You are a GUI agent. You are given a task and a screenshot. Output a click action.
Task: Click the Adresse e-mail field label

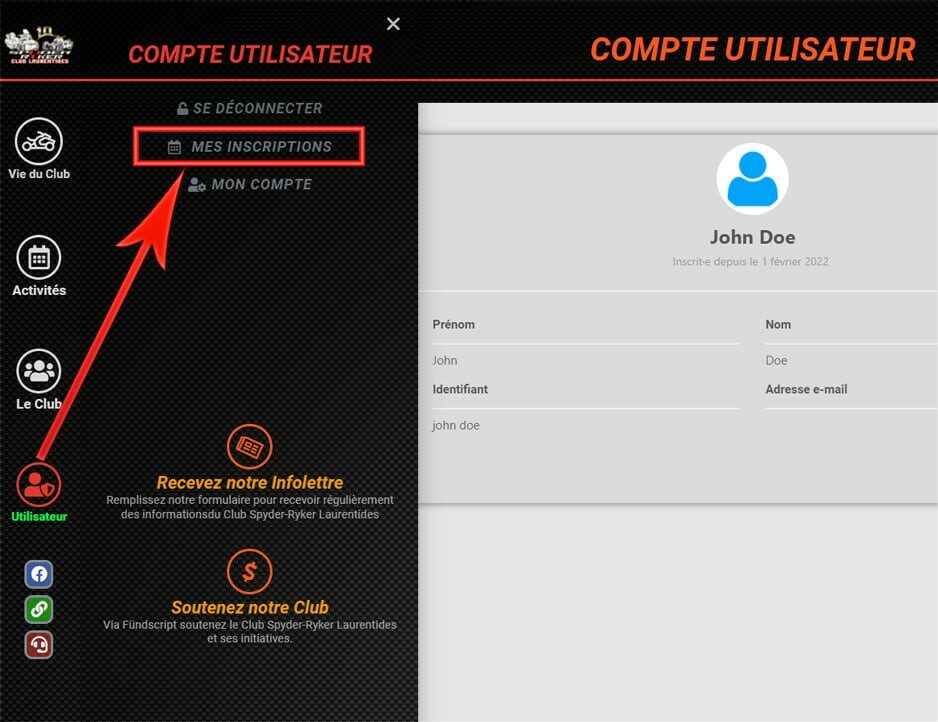click(x=806, y=389)
